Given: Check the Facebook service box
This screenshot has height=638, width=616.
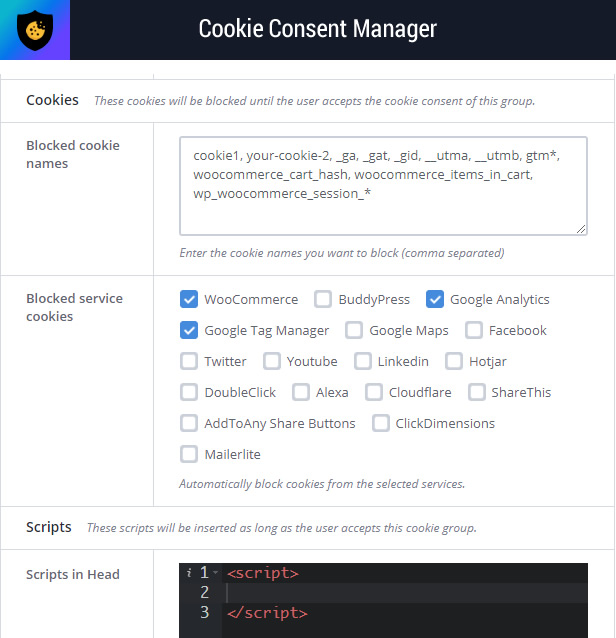Looking at the screenshot, I should pyautogui.click(x=474, y=330).
